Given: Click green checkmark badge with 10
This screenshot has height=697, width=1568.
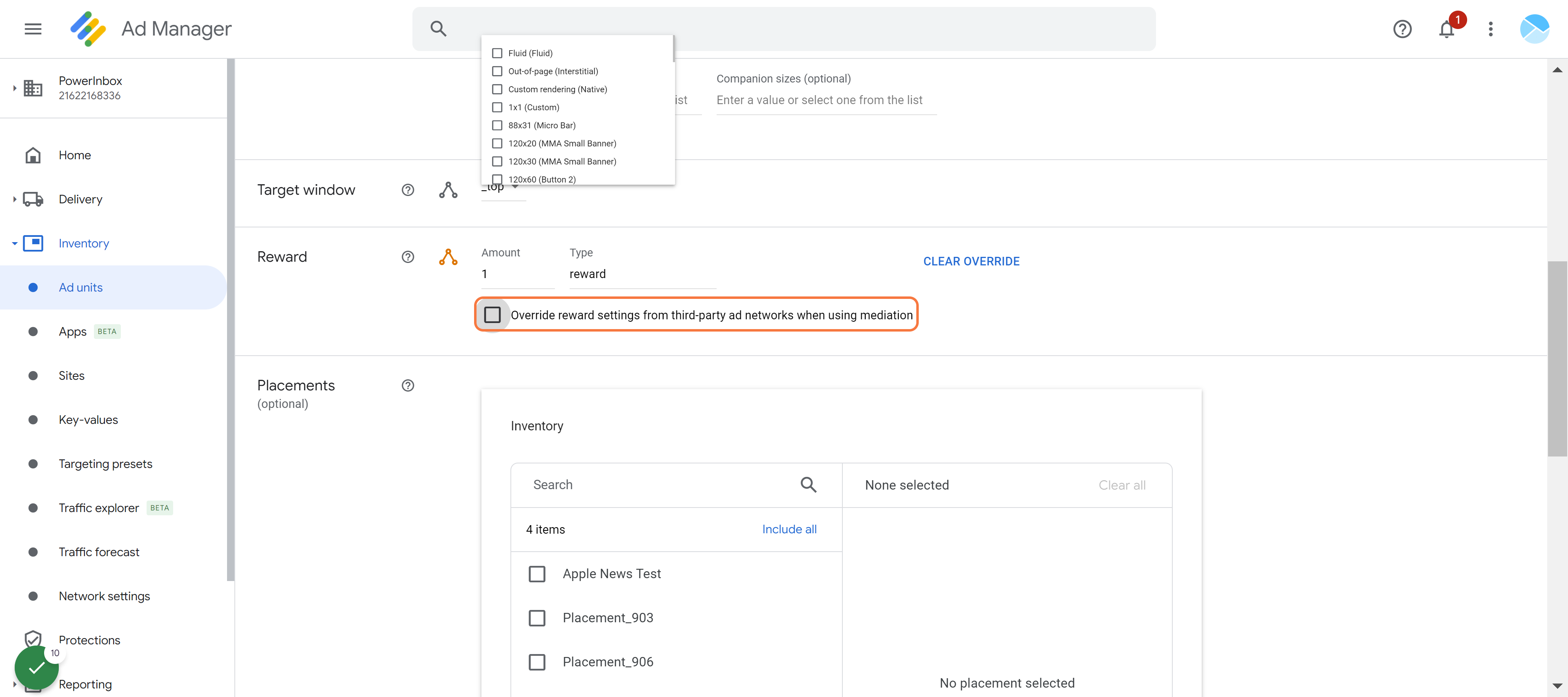Looking at the screenshot, I should click(36, 668).
